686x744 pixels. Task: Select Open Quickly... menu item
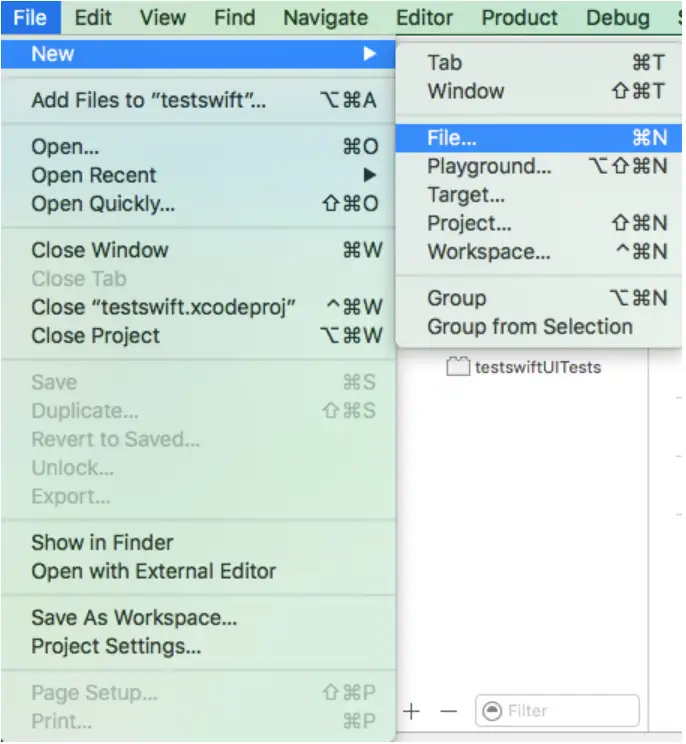(x=103, y=204)
